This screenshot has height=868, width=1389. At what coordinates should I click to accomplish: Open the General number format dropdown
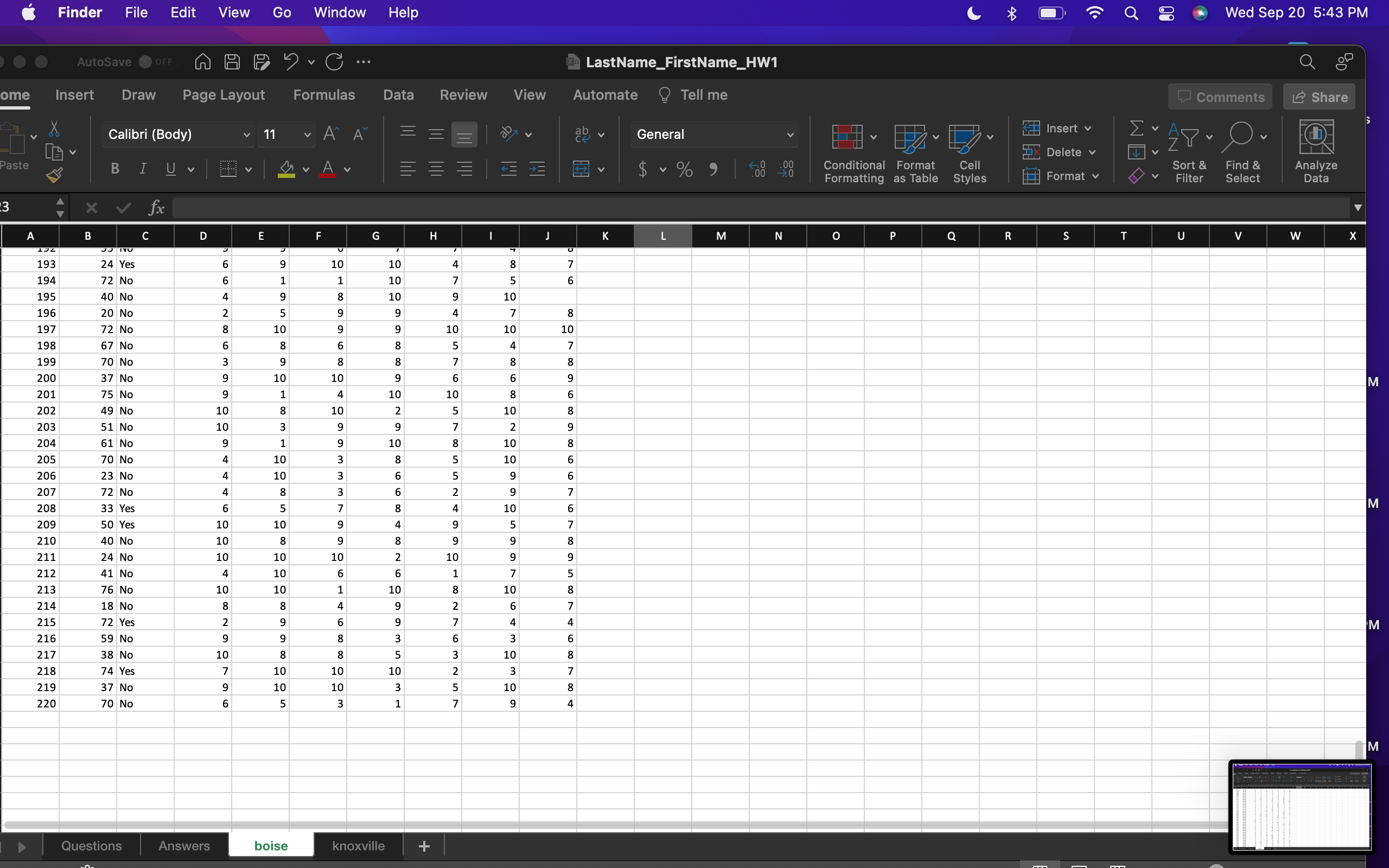[x=790, y=135]
